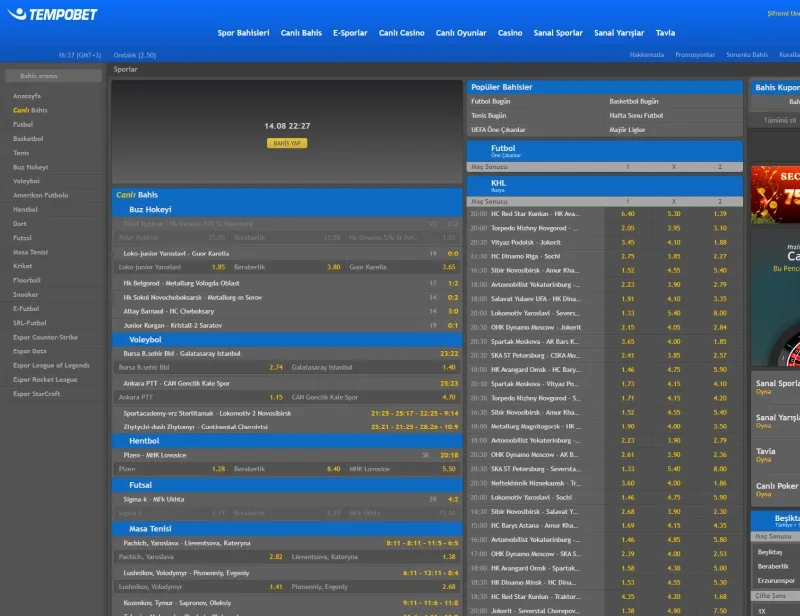The height and width of the screenshot is (616, 800).
Task: Open the Sanal Yarışlar menu item
Action: pos(619,33)
